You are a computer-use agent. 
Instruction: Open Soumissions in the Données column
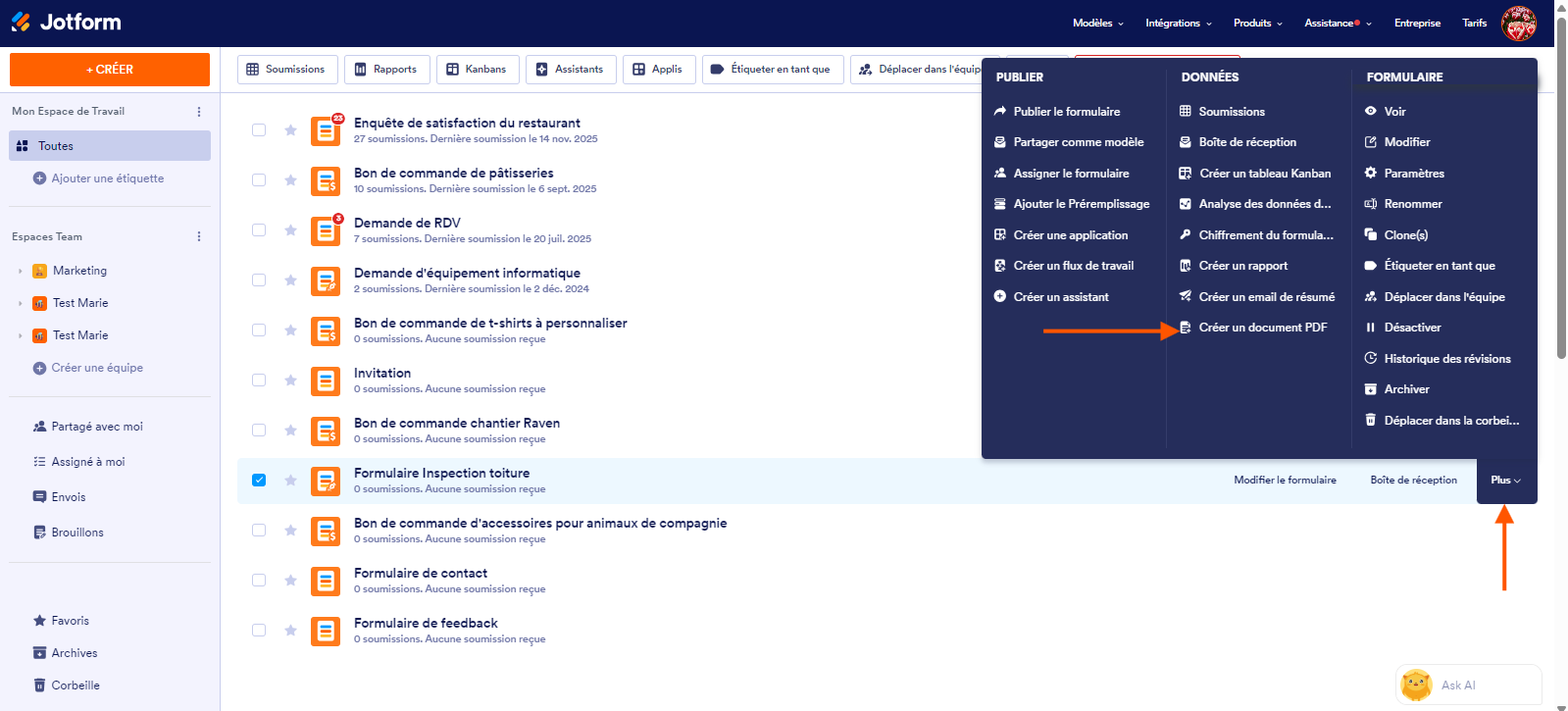1222,112
